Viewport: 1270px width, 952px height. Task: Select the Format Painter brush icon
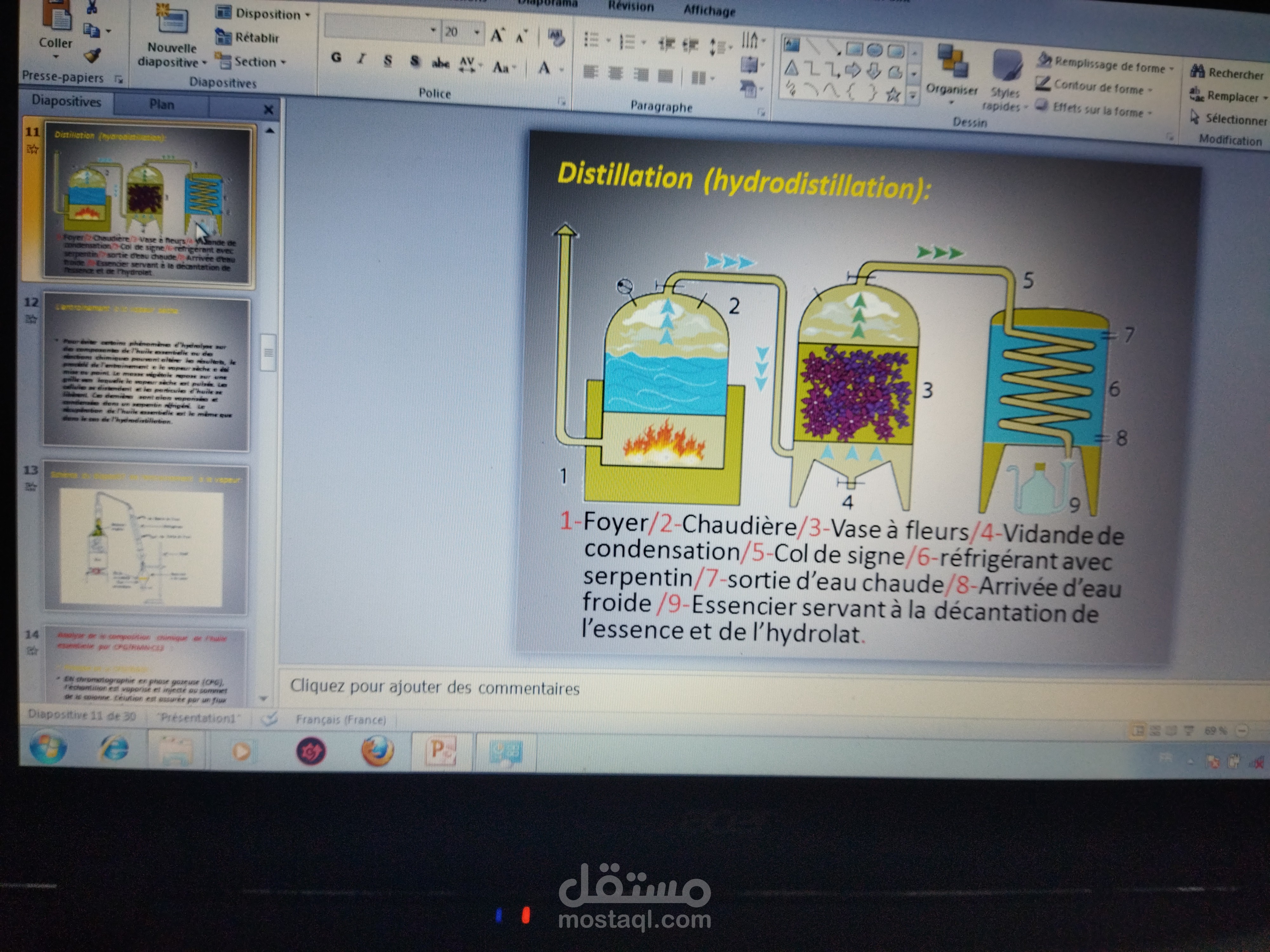tap(92, 56)
